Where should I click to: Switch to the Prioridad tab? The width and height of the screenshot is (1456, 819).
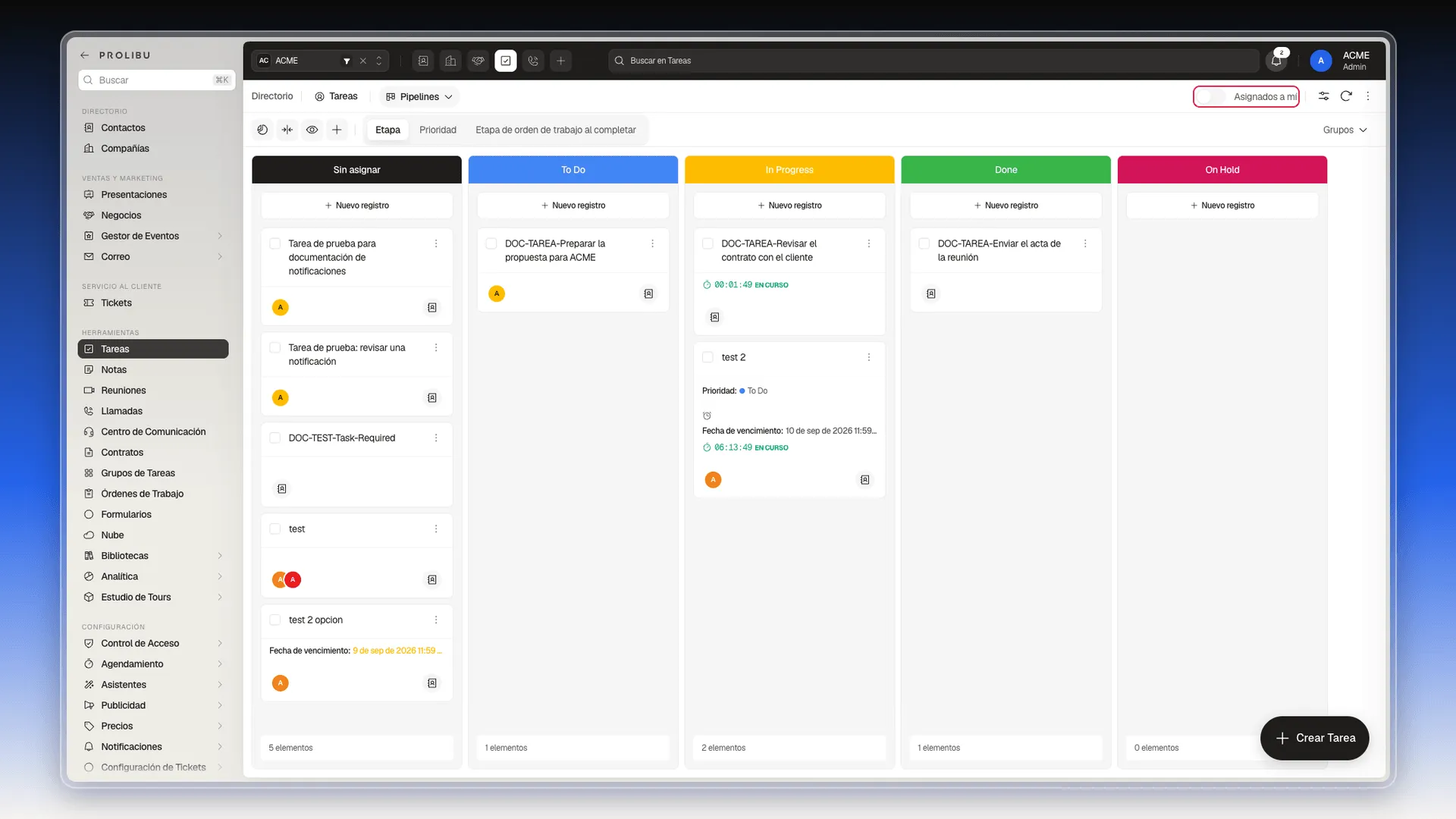(438, 130)
